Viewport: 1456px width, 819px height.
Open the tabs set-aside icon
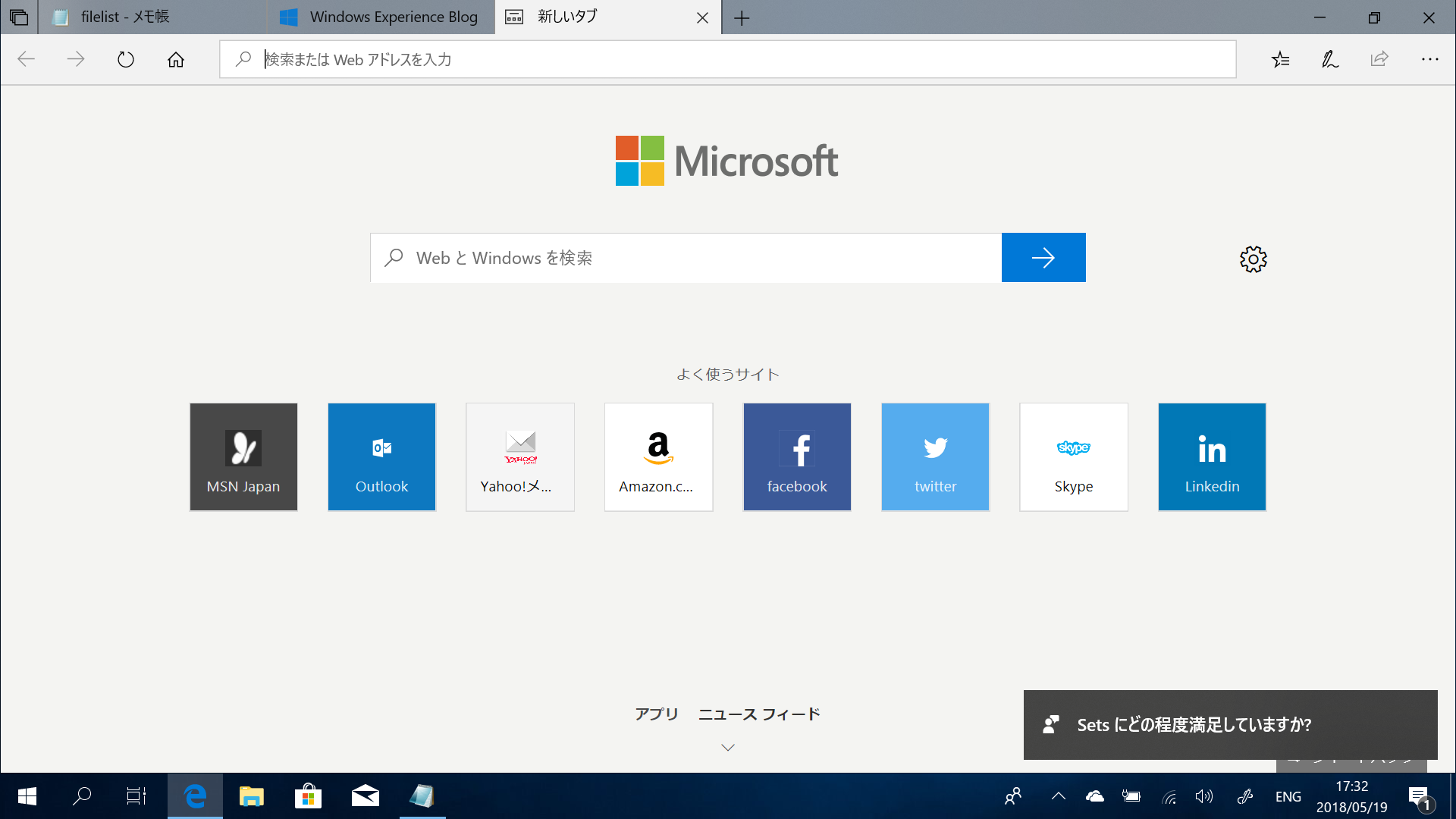(19, 17)
